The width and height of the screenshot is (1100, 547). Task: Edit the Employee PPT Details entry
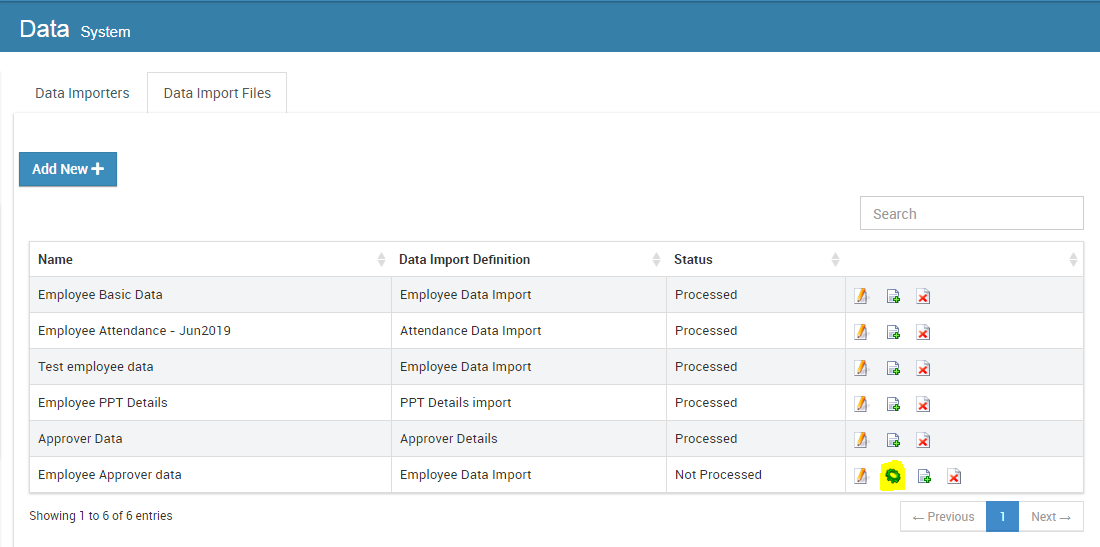click(861, 404)
